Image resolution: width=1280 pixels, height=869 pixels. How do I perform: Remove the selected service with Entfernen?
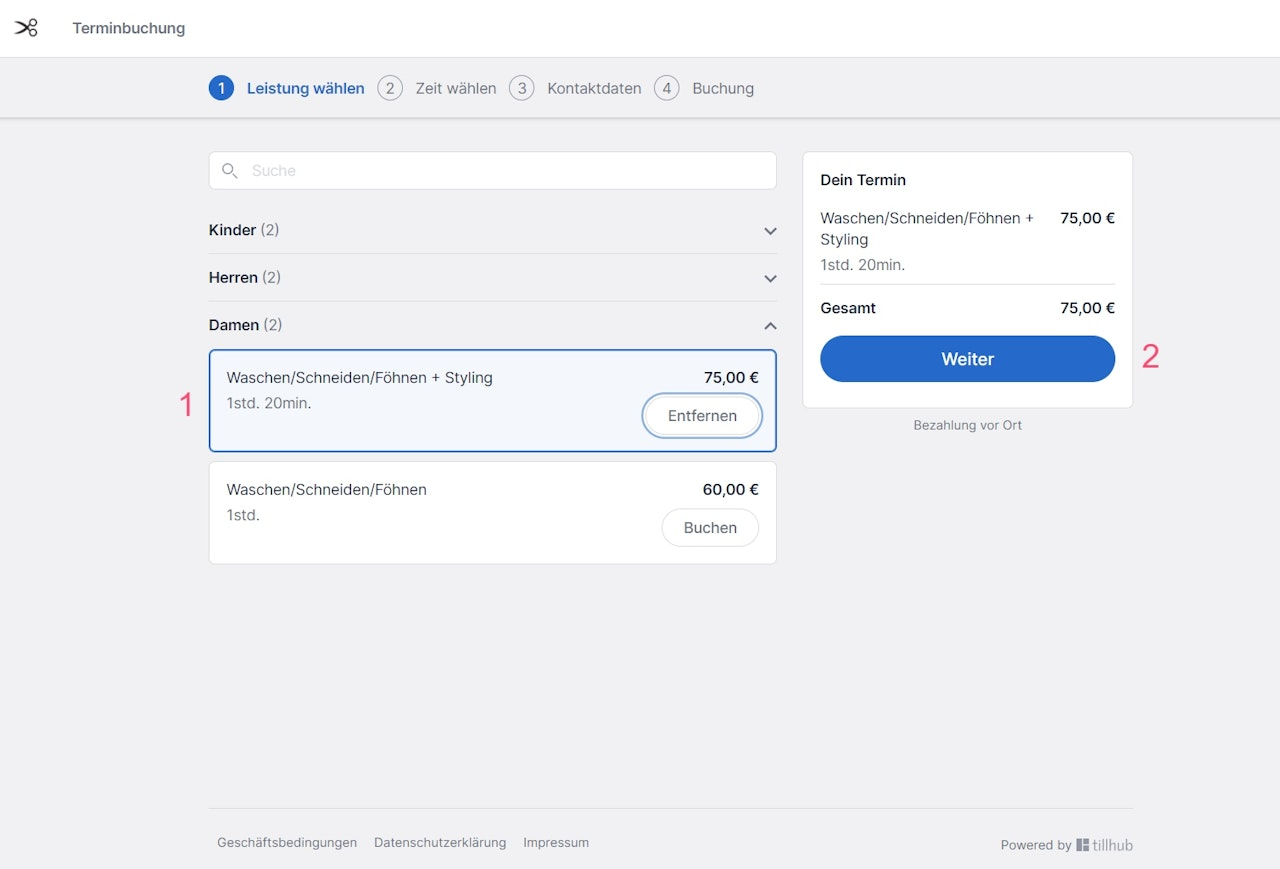[x=702, y=416]
